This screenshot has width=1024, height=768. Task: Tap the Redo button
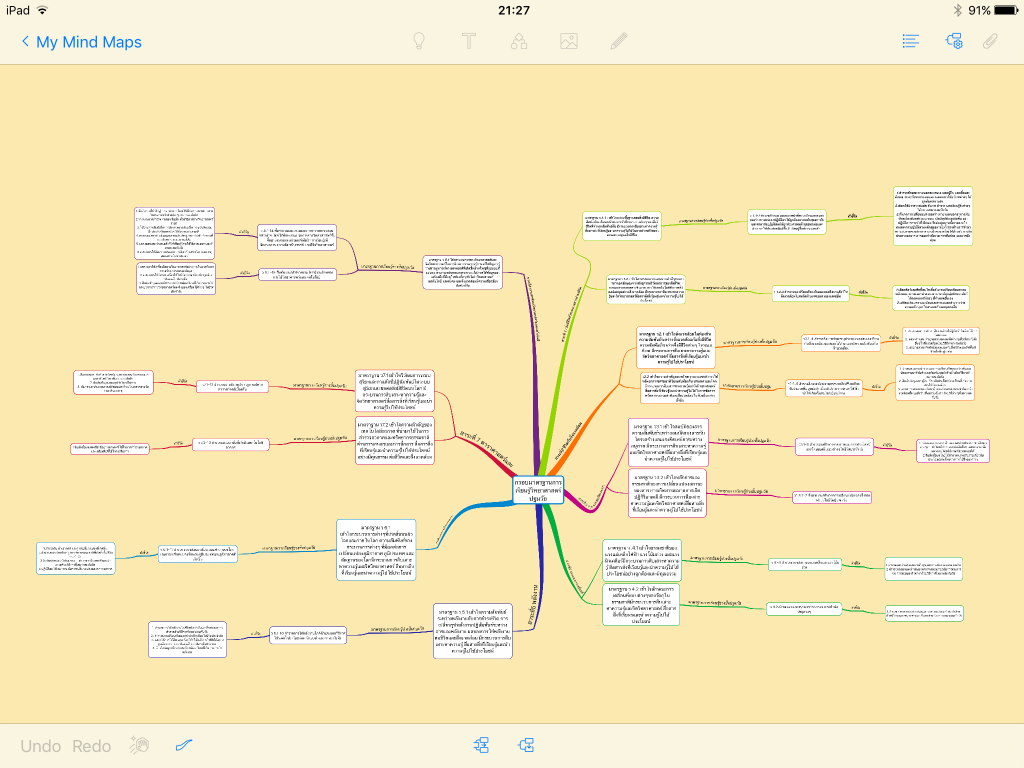(x=92, y=746)
